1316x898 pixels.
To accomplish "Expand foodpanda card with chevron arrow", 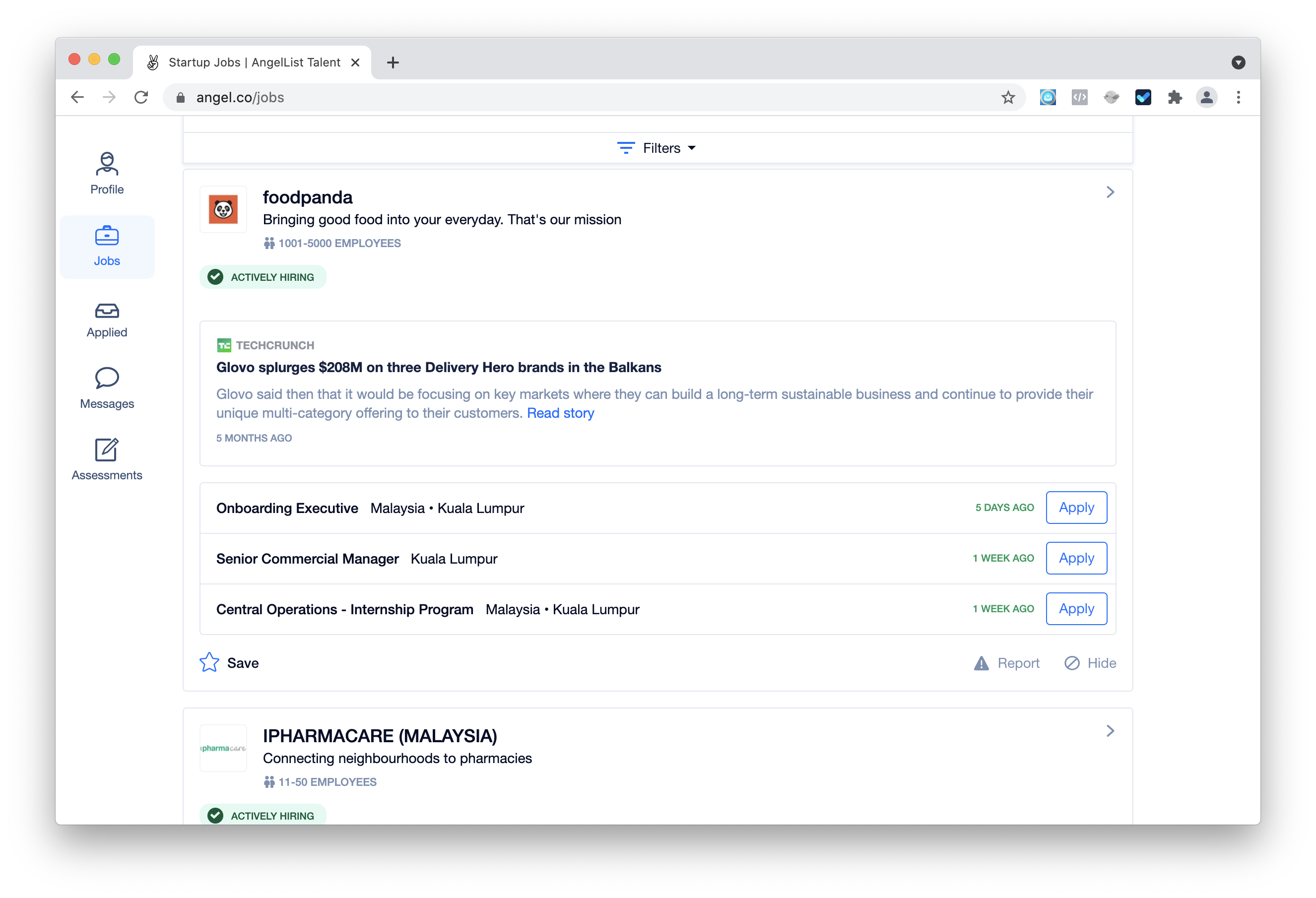I will (x=1110, y=192).
